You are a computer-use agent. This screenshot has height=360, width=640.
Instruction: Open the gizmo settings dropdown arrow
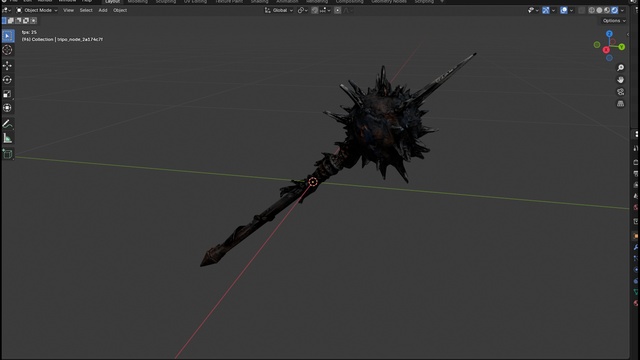553,10
